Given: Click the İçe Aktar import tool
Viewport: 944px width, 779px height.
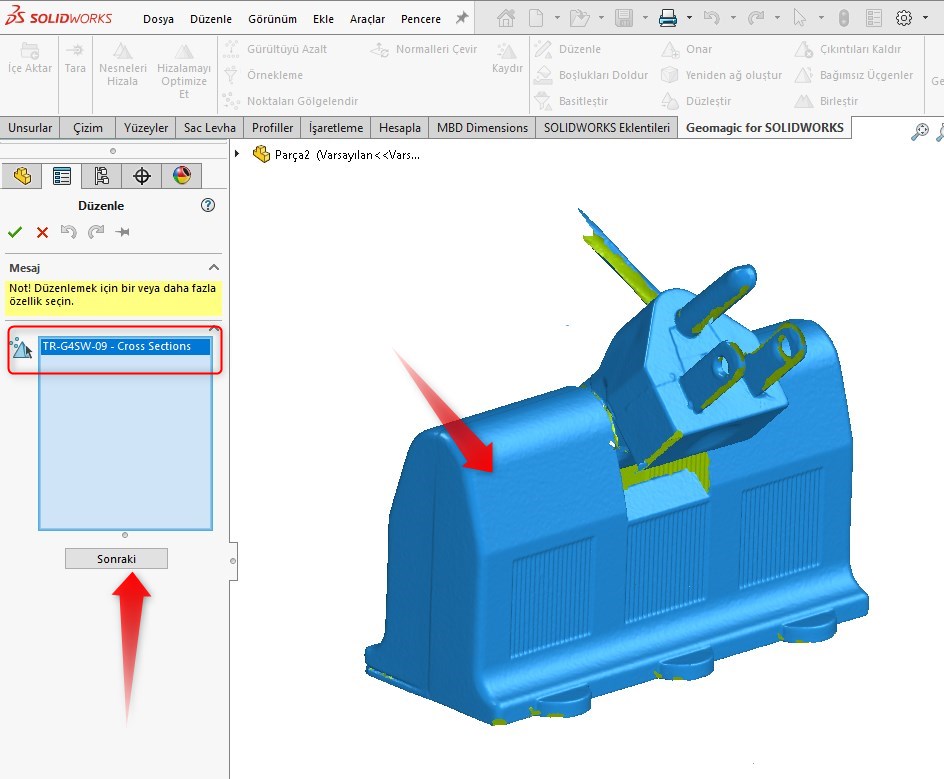Looking at the screenshot, I should [x=30, y=58].
